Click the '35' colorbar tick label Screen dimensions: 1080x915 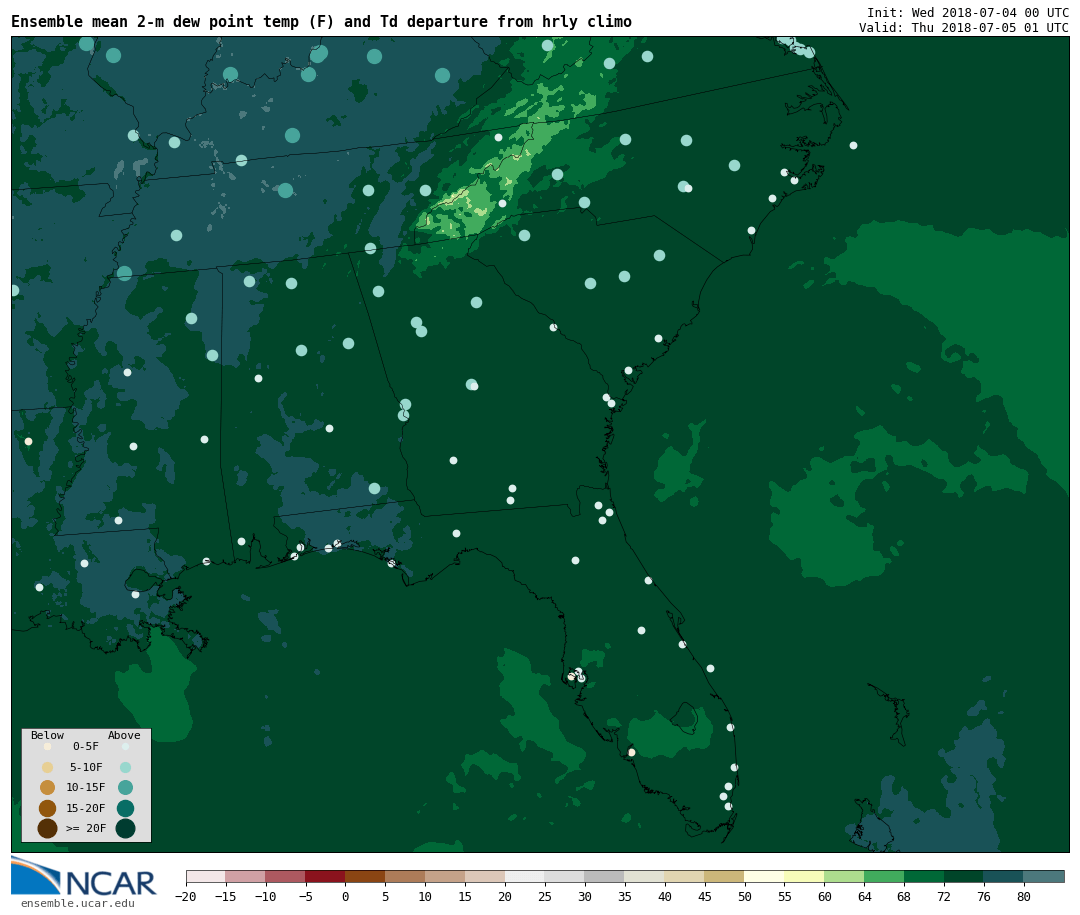(x=625, y=896)
